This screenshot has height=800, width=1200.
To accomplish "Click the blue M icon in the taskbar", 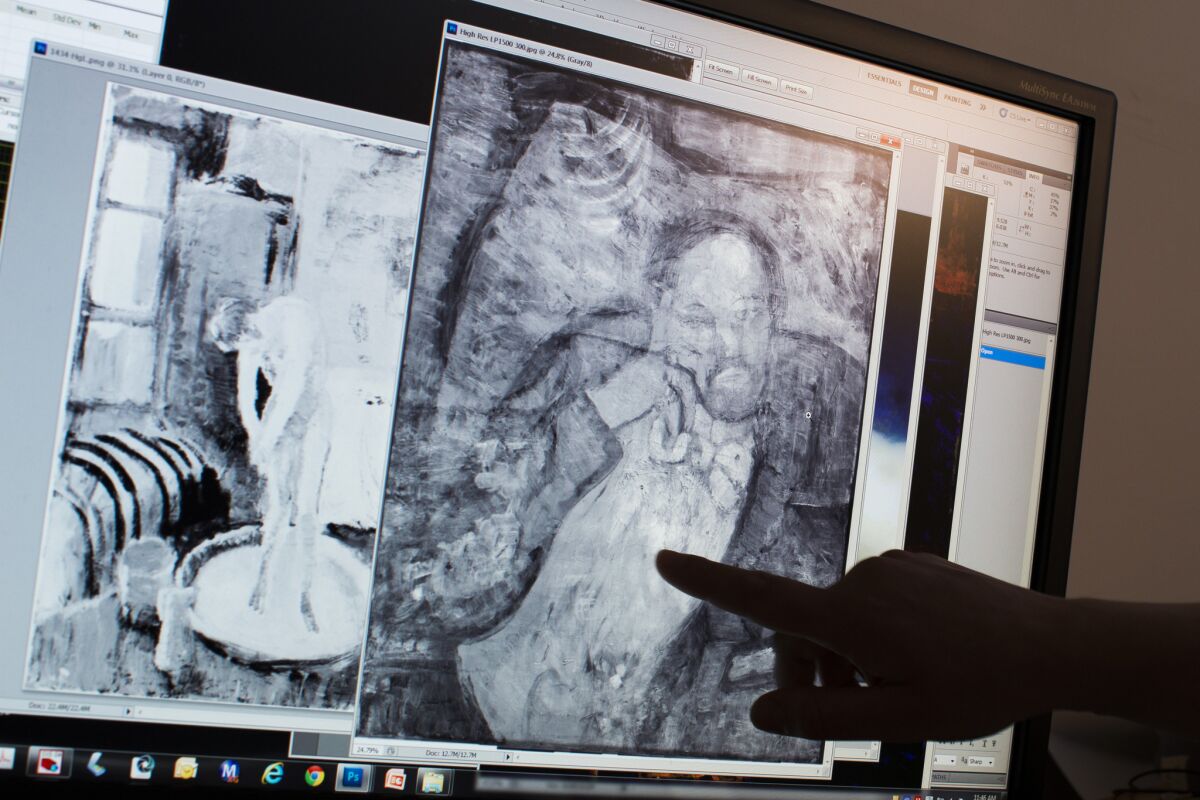I will pyautogui.click(x=229, y=771).
